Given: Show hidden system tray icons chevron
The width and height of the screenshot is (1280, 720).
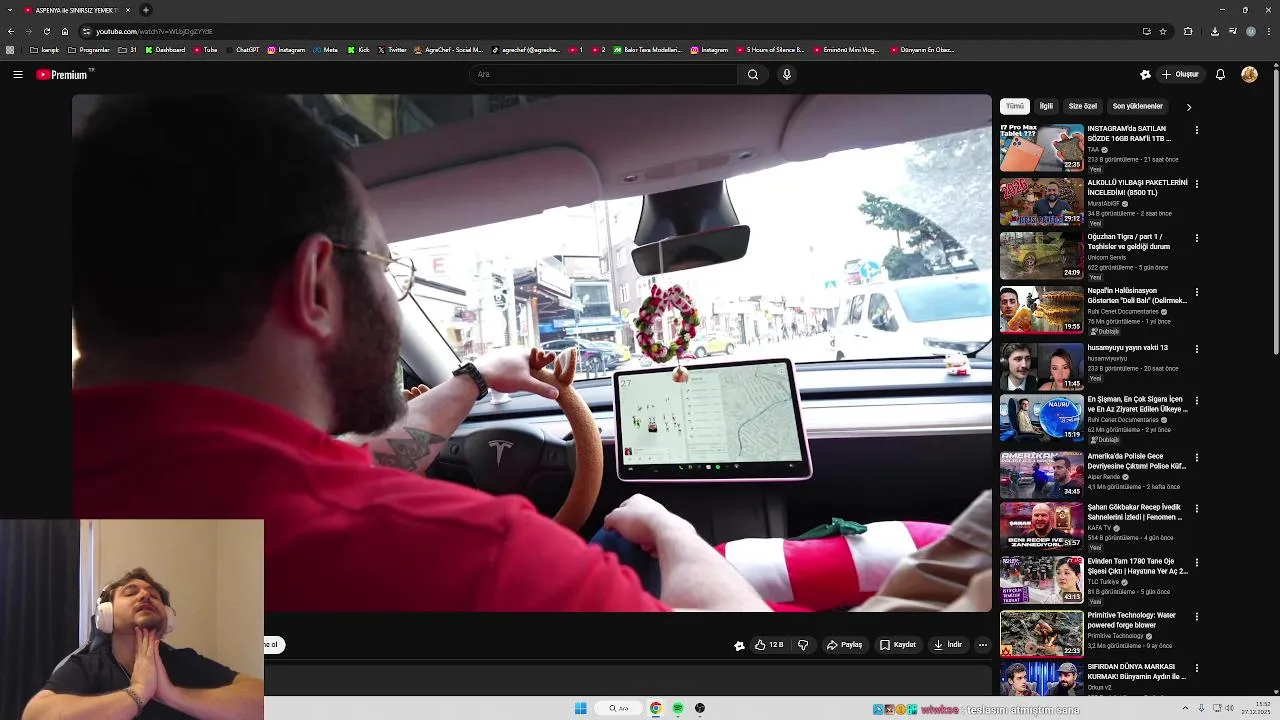Looking at the screenshot, I should pyautogui.click(x=1187, y=708).
